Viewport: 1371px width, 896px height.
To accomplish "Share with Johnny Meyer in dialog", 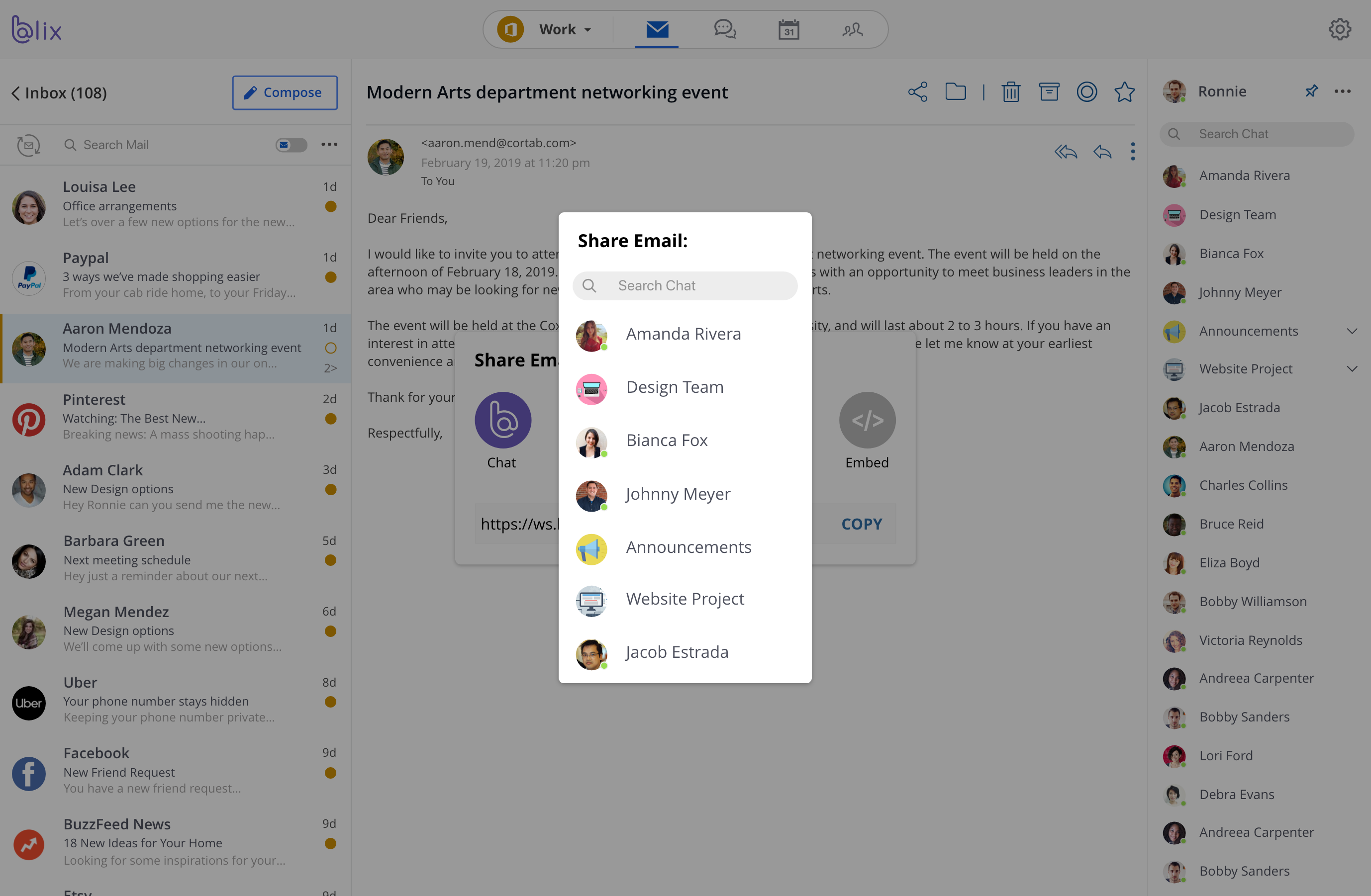I will pyautogui.click(x=685, y=495).
